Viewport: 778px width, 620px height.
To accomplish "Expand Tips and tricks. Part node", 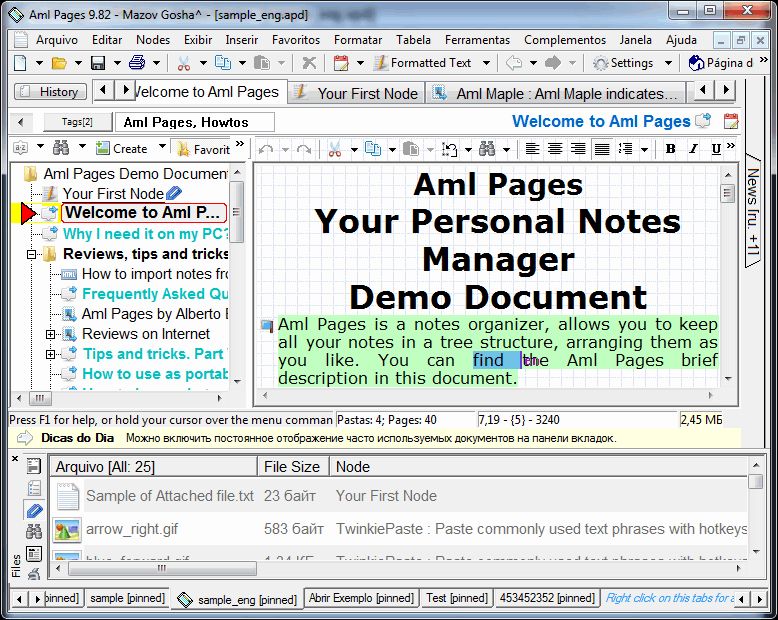I will [51, 354].
